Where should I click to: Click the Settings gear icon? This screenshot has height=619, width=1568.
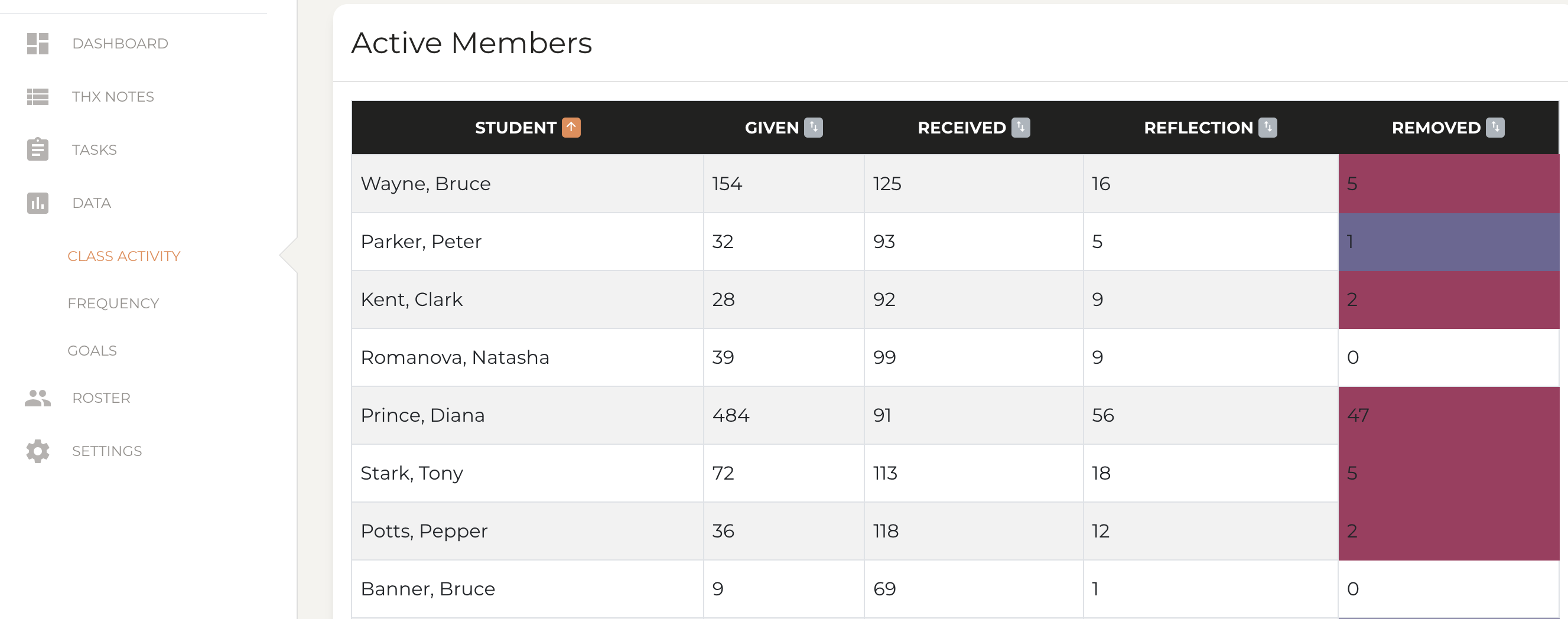38,451
